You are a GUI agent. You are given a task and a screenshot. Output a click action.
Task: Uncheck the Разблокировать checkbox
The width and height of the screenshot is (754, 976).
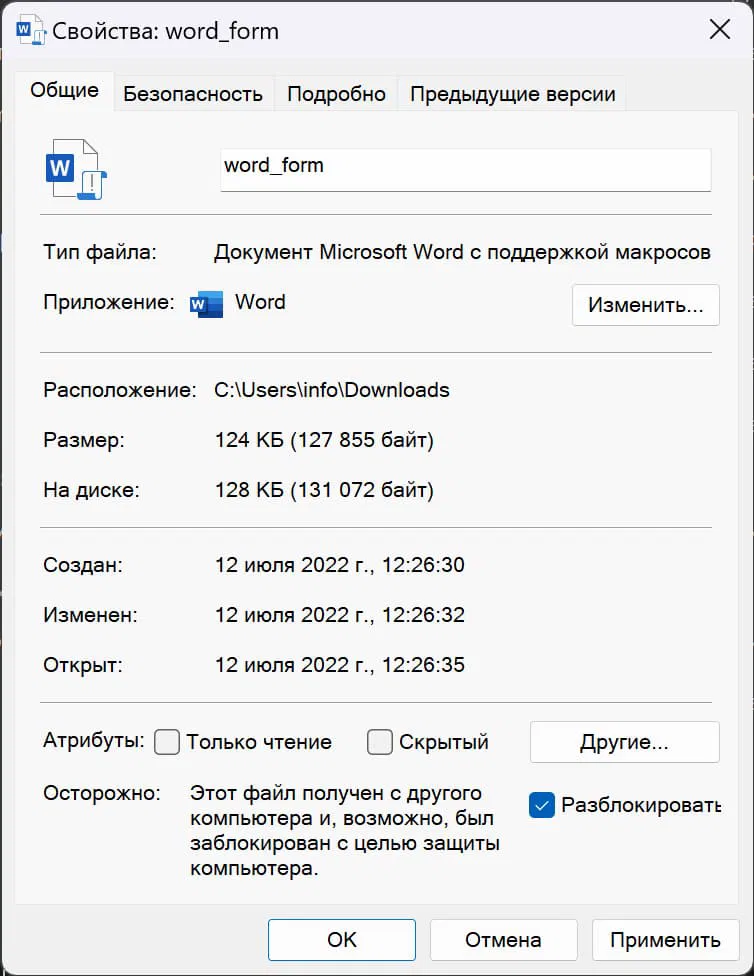542,805
